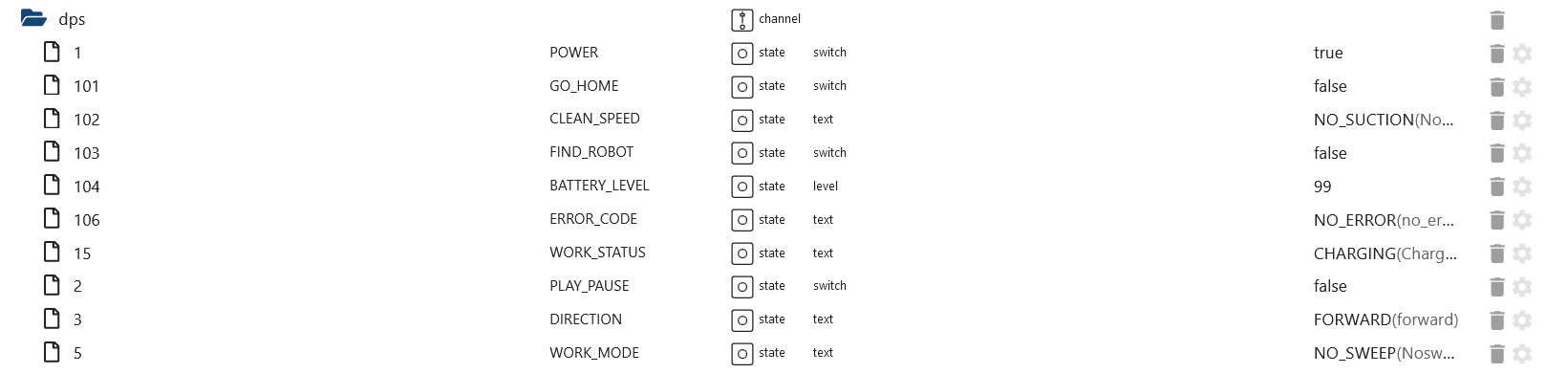Toggle GO_HOME false value
Viewport: 1568px width, 374px height.
pos(1330,86)
